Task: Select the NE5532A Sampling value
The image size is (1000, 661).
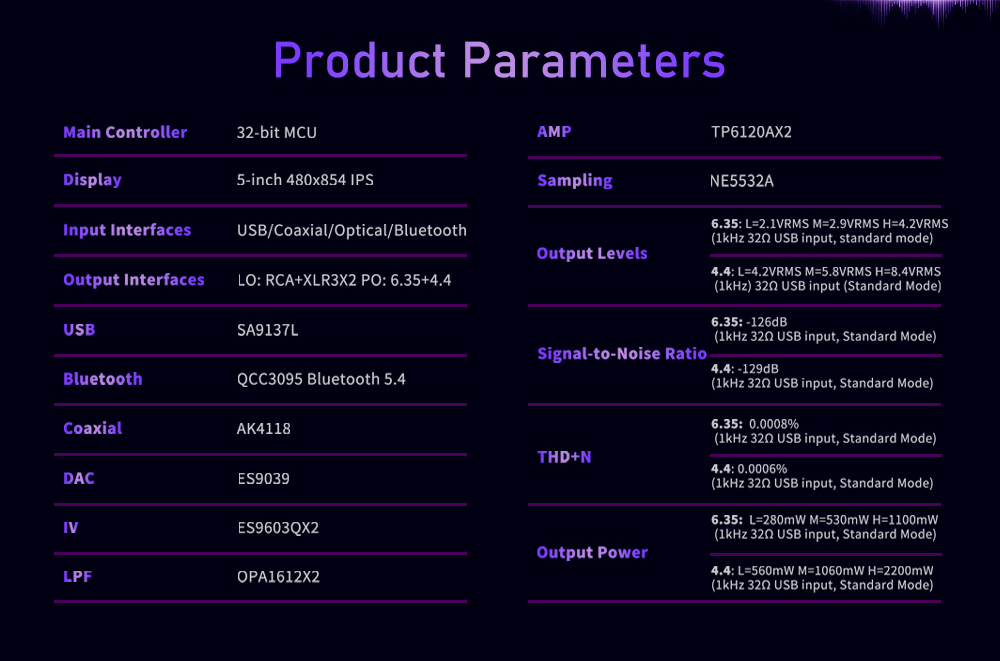Action: click(742, 181)
